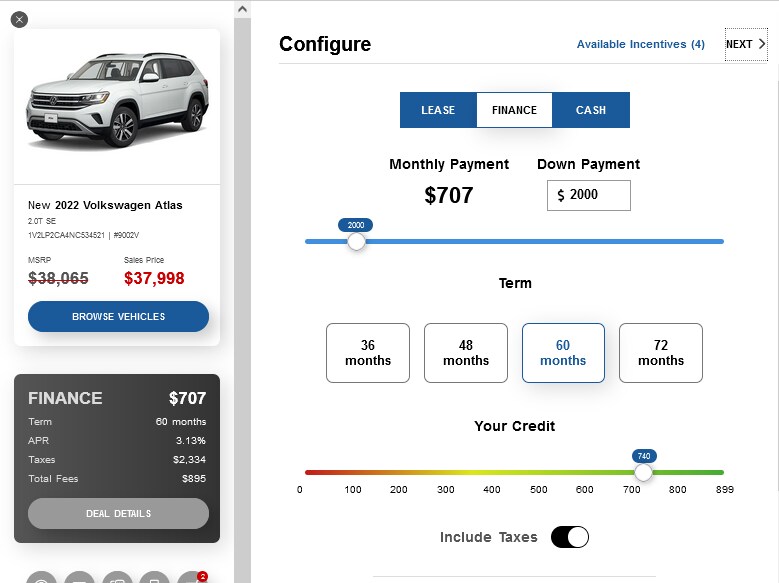Viewport: 779px width, 583px height.
Task: Toggle the Include Taxes switch
Action: [x=569, y=537]
